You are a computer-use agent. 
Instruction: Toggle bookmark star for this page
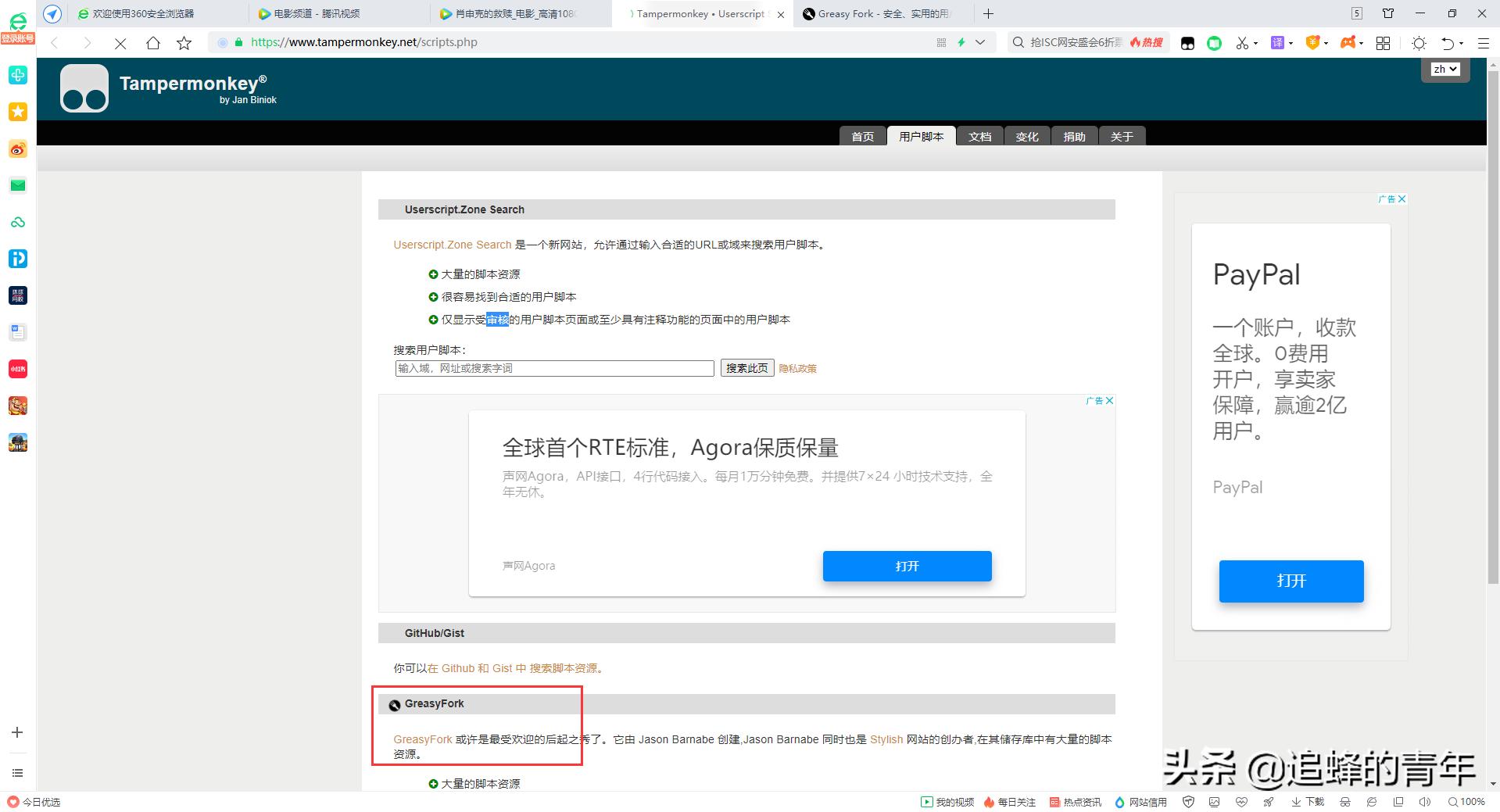pyautogui.click(x=184, y=43)
